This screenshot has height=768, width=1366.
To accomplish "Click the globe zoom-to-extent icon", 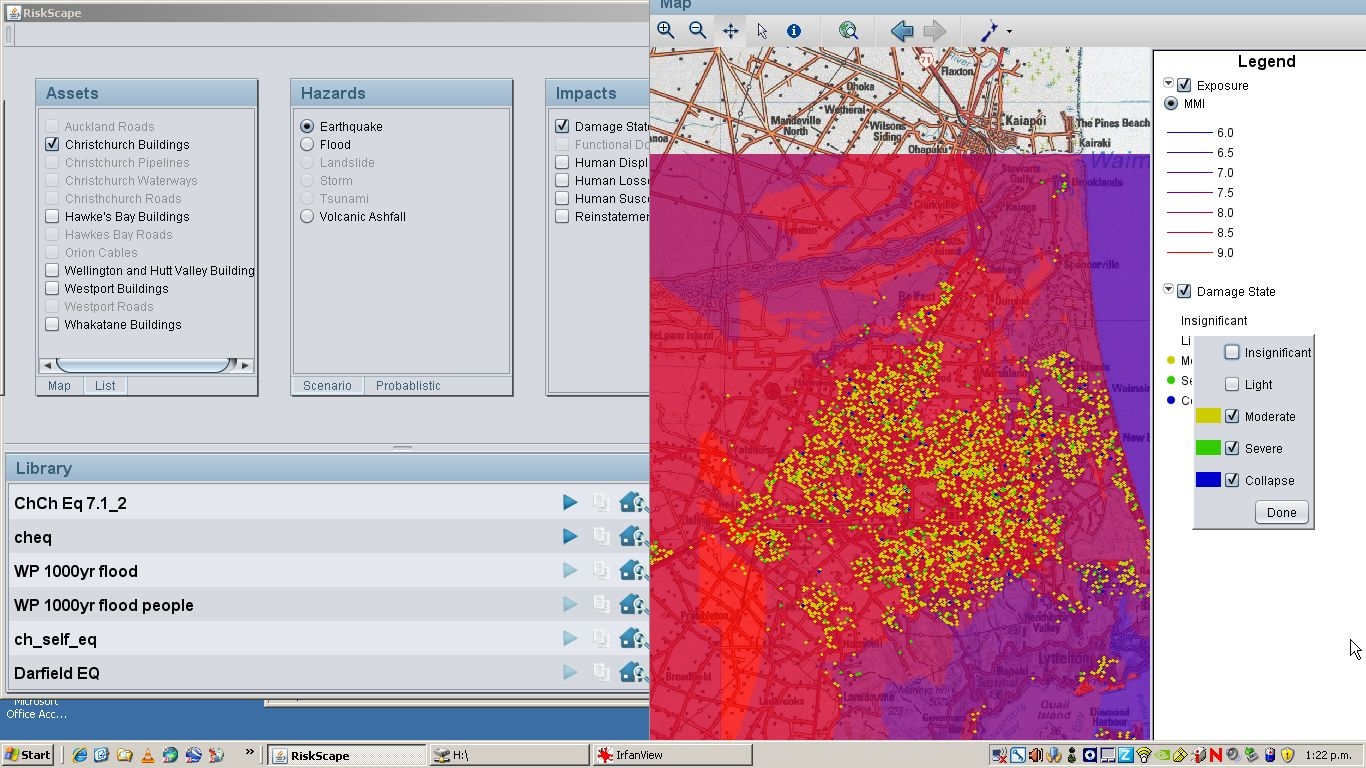I will pyautogui.click(x=848, y=31).
